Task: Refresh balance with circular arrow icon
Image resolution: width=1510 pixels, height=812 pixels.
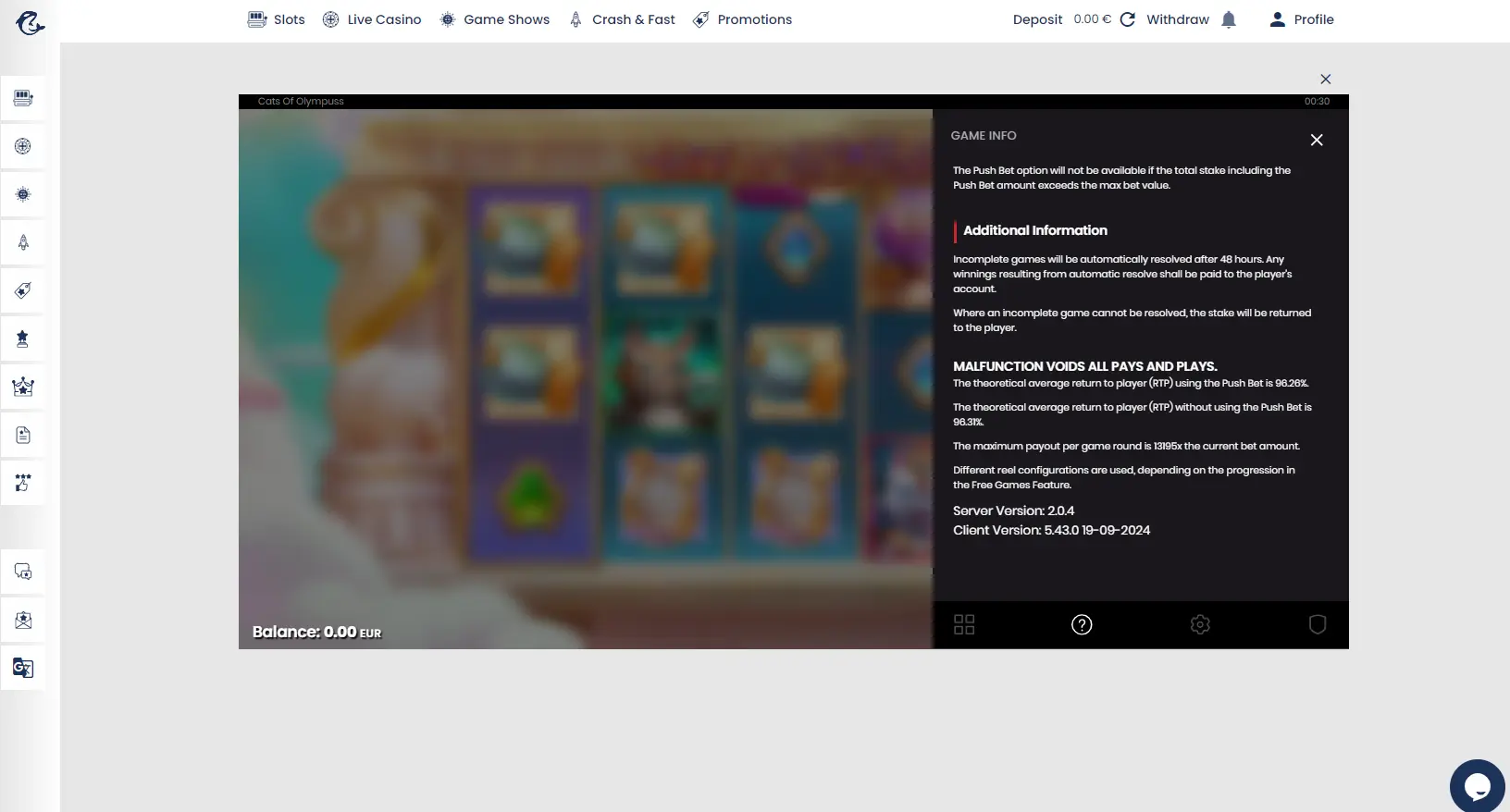Action: [1127, 19]
